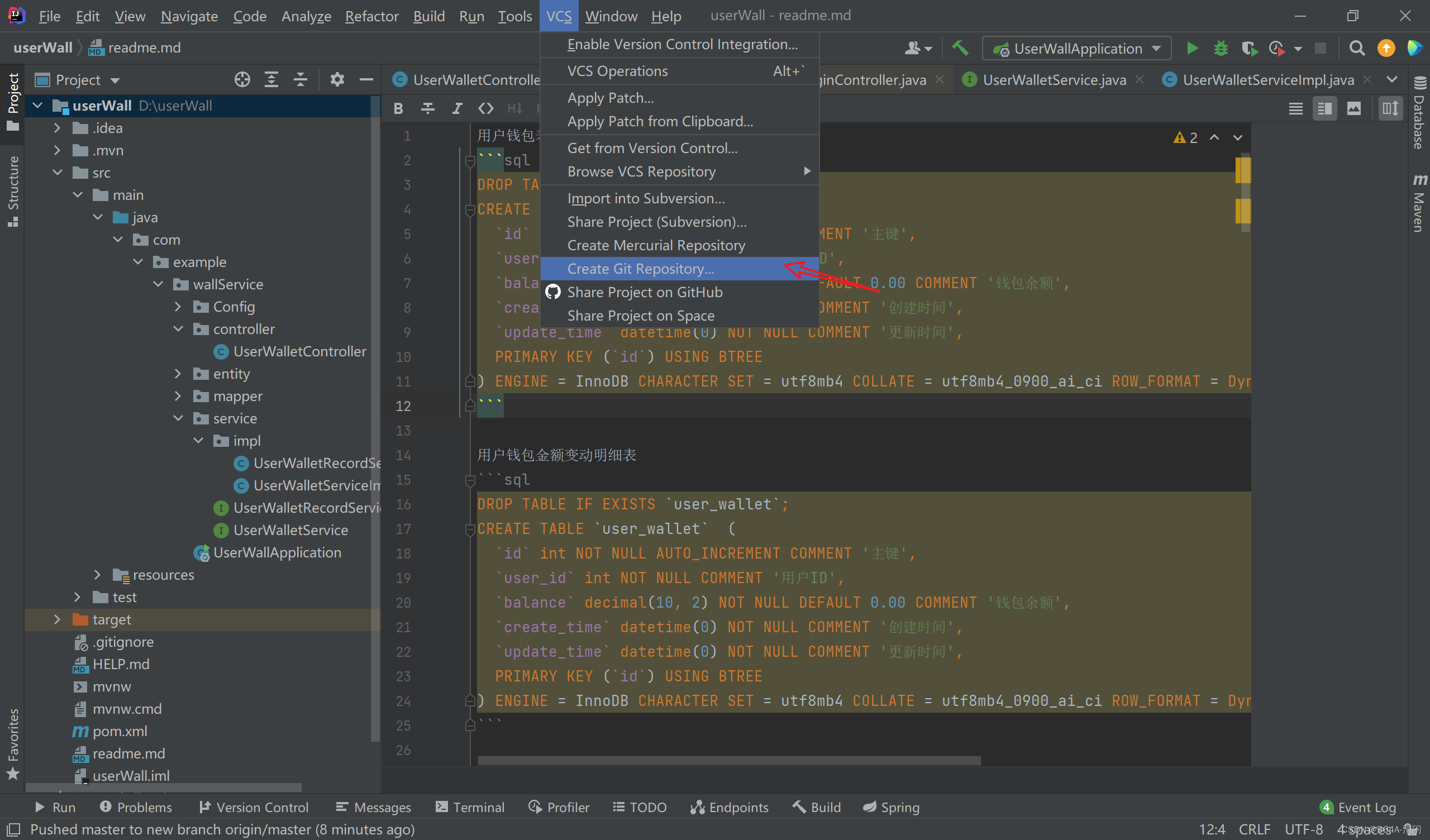1430x840 pixels.
Task: Open pom.xml in project tree
Action: point(120,731)
